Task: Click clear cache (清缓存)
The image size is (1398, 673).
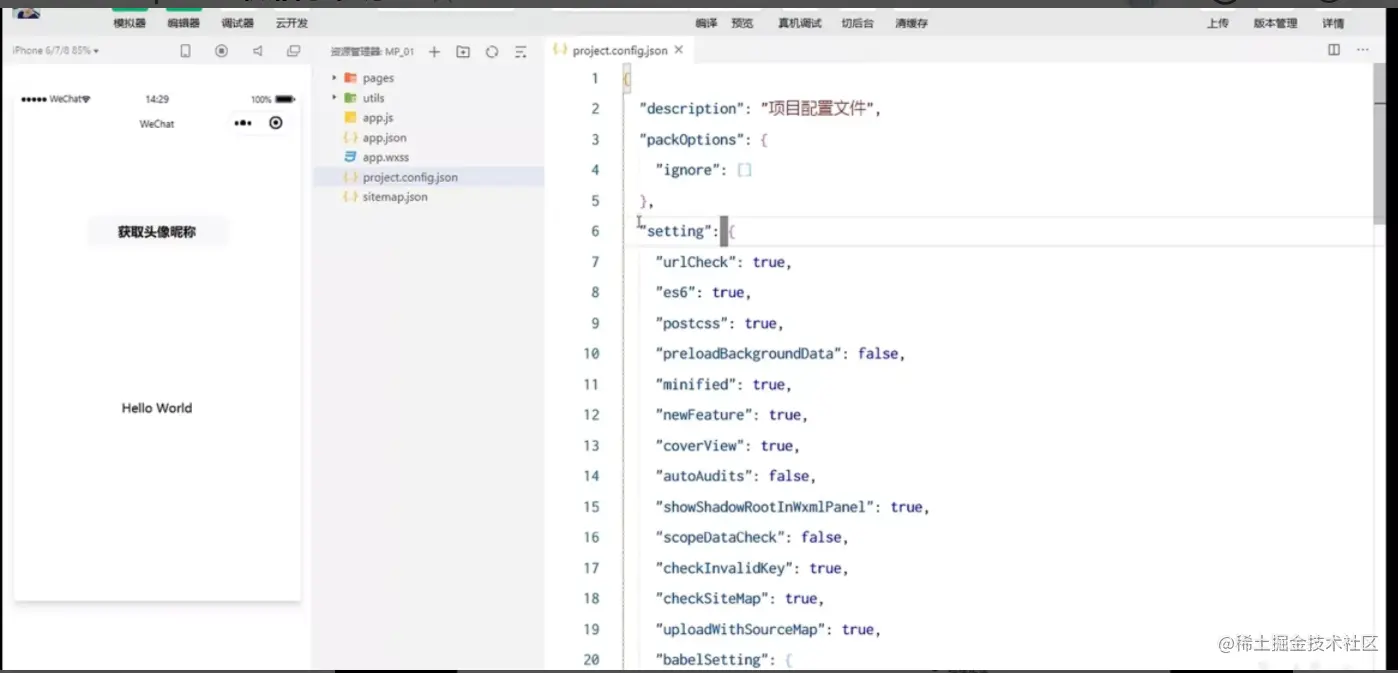Action: tap(911, 23)
